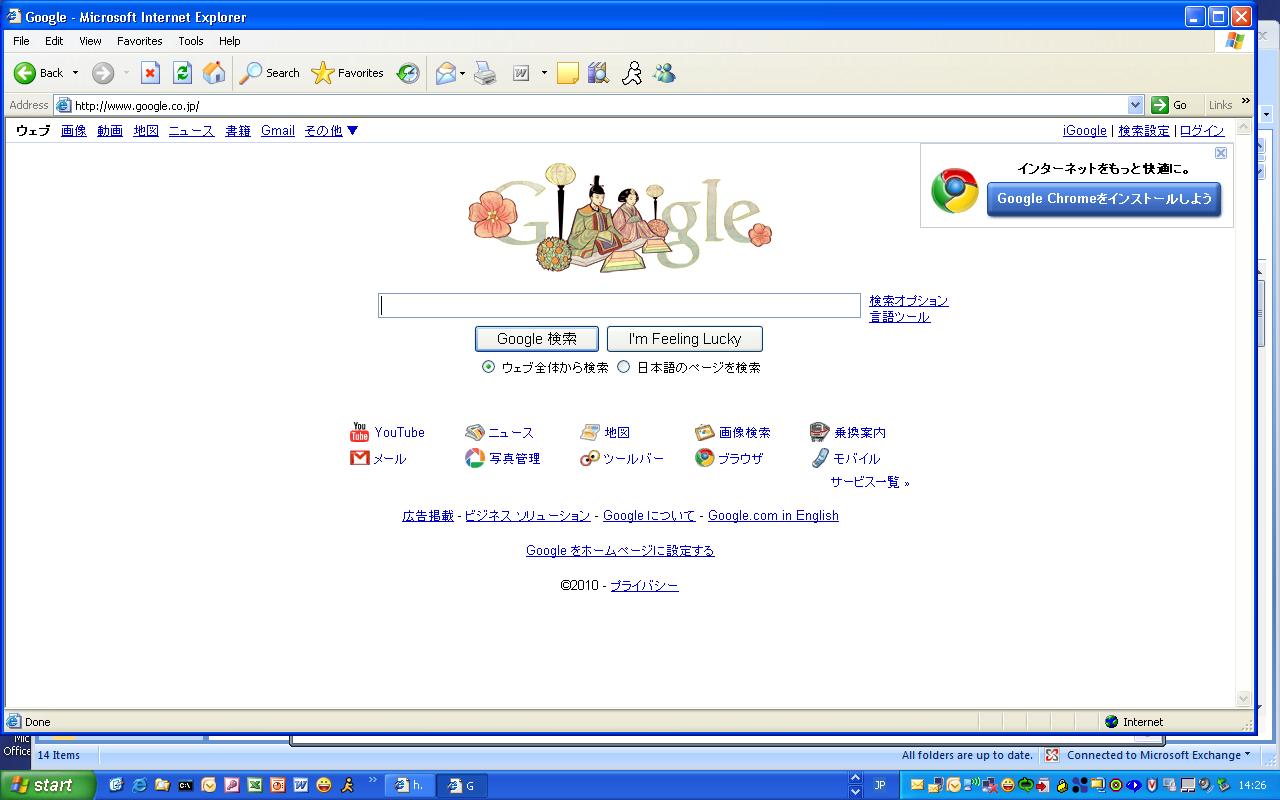Open the Edit menu
Screen dimensions: 1280x800
coord(54,41)
